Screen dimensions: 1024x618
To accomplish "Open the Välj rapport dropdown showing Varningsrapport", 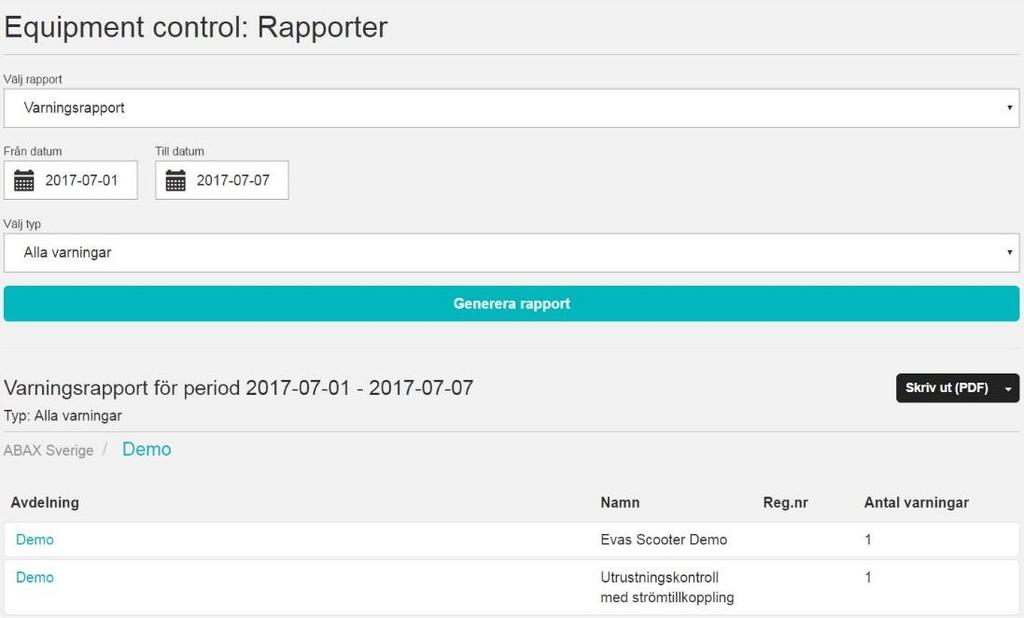I will click(511, 108).
